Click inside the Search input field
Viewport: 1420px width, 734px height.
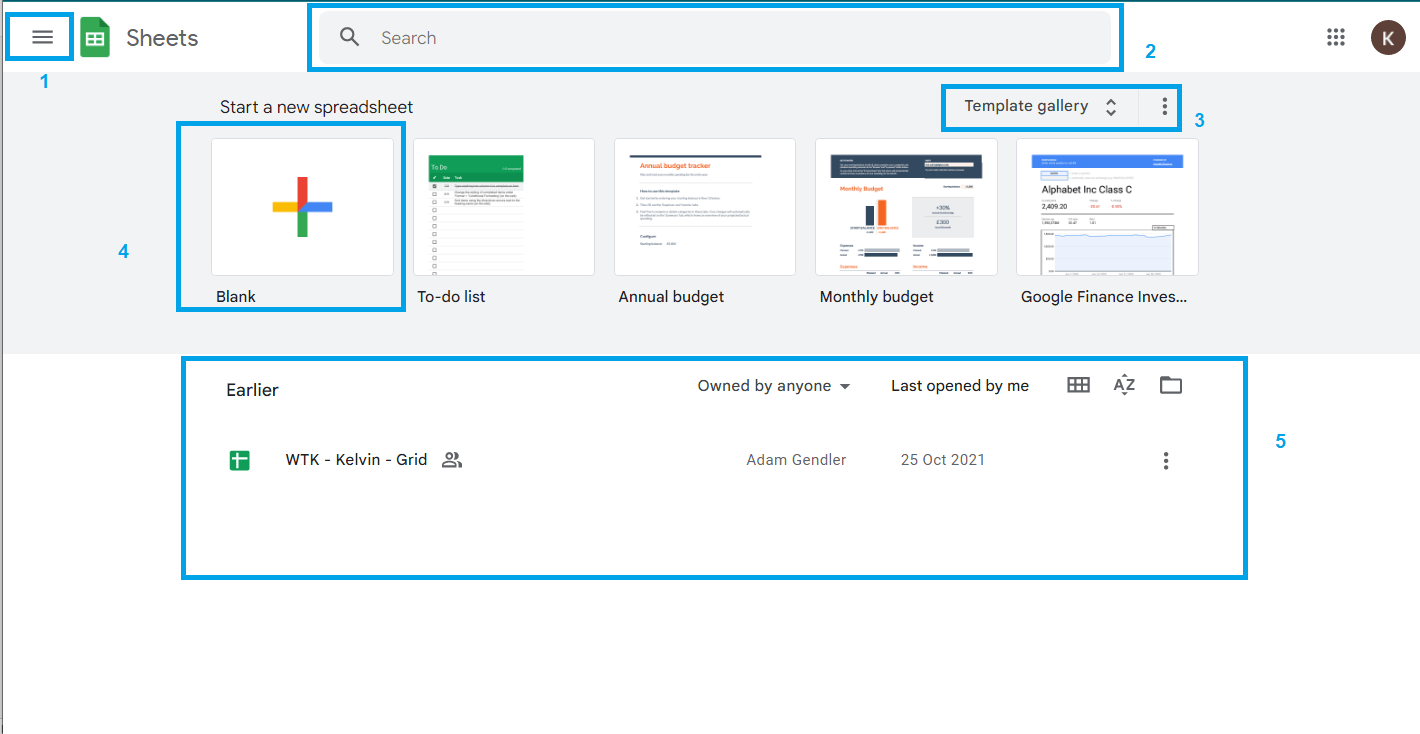pos(700,37)
